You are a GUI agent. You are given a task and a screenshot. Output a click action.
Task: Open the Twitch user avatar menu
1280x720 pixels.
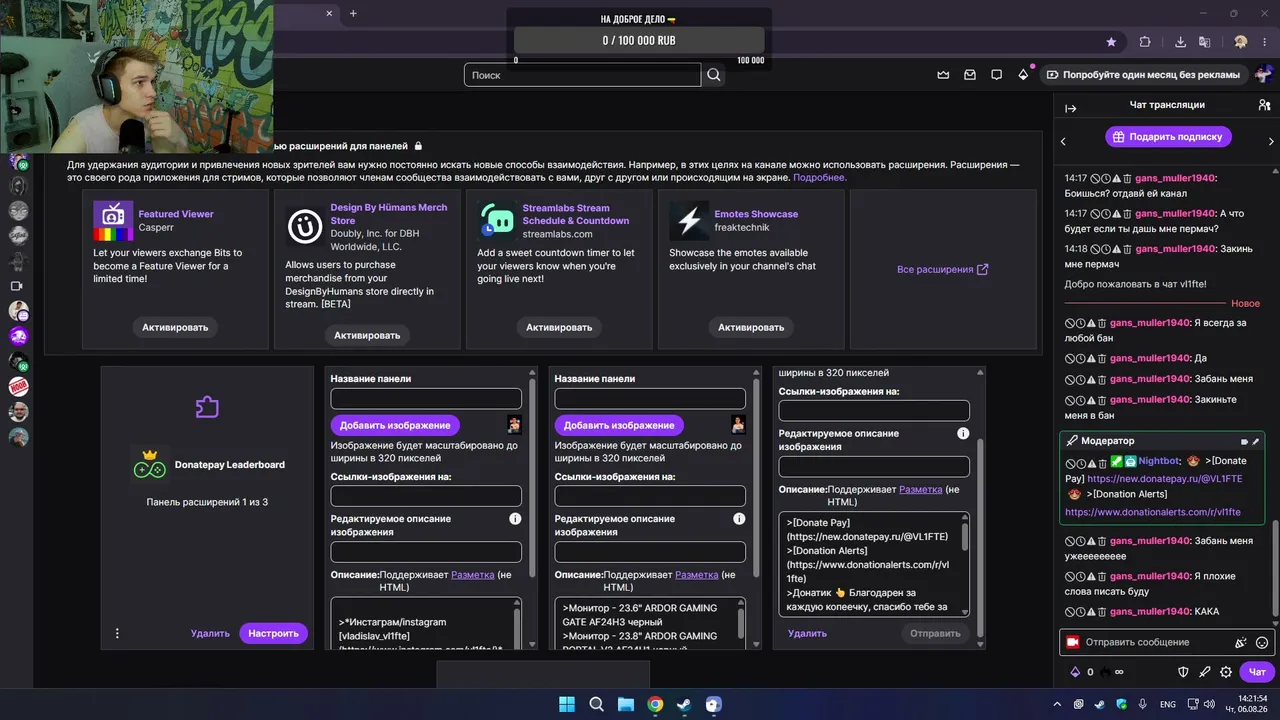(x=1263, y=75)
